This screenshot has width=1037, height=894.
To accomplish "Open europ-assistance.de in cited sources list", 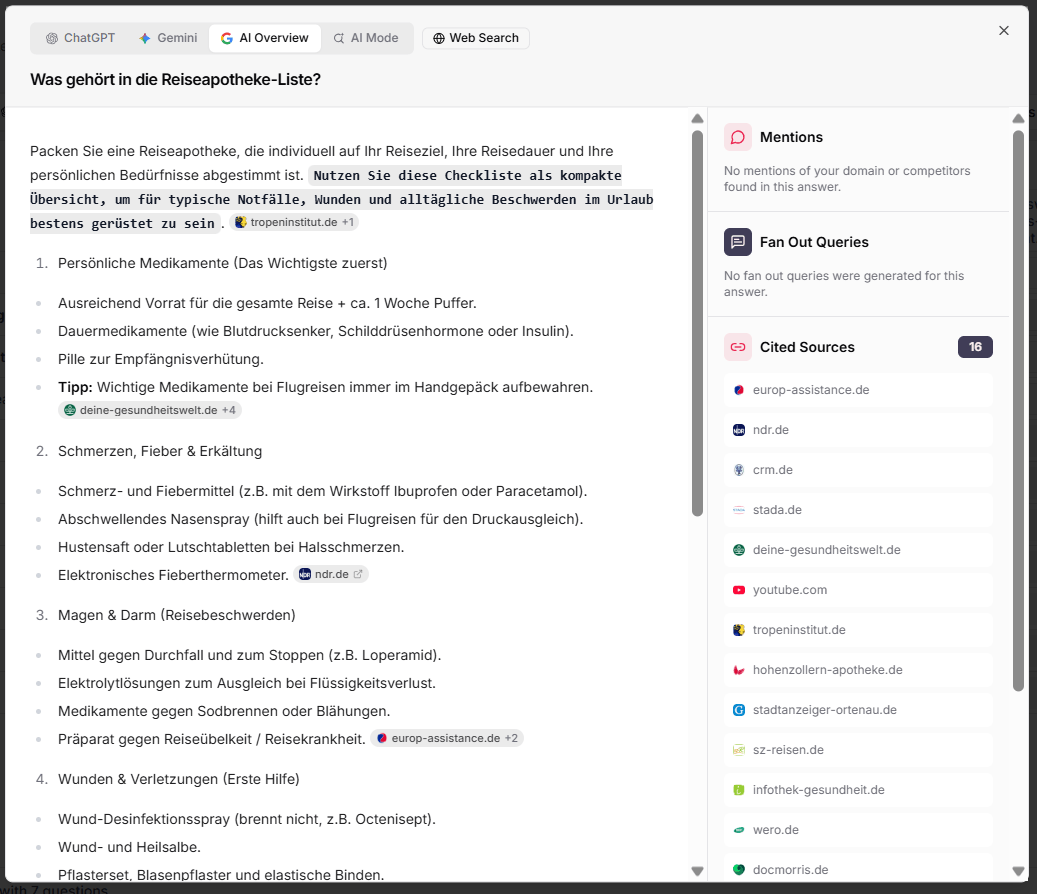I will (x=858, y=390).
